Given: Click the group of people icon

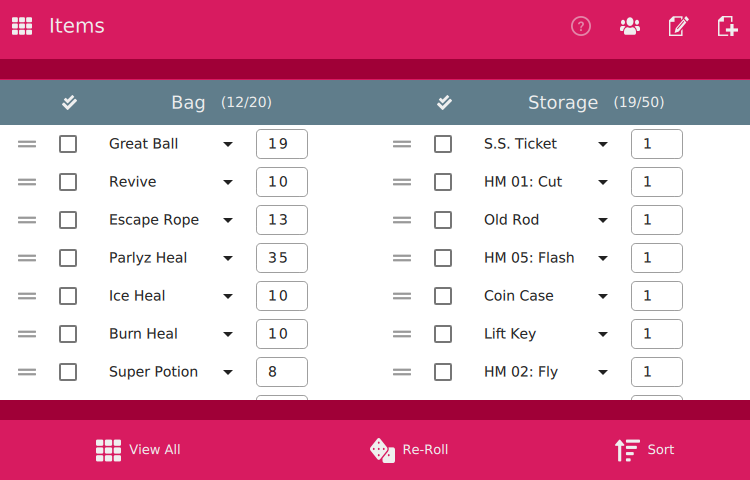Looking at the screenshot, I should [630, 26].
